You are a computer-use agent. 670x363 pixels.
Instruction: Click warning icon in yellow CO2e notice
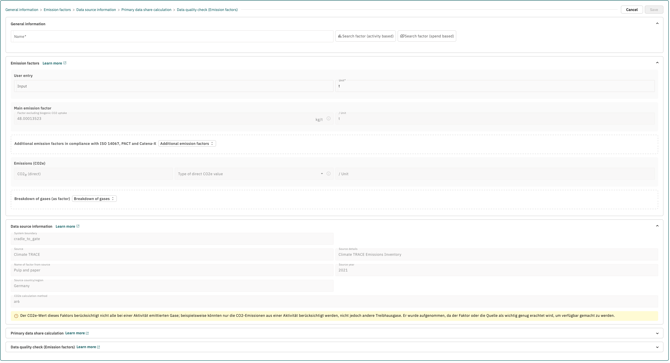[x=16, y=316]
